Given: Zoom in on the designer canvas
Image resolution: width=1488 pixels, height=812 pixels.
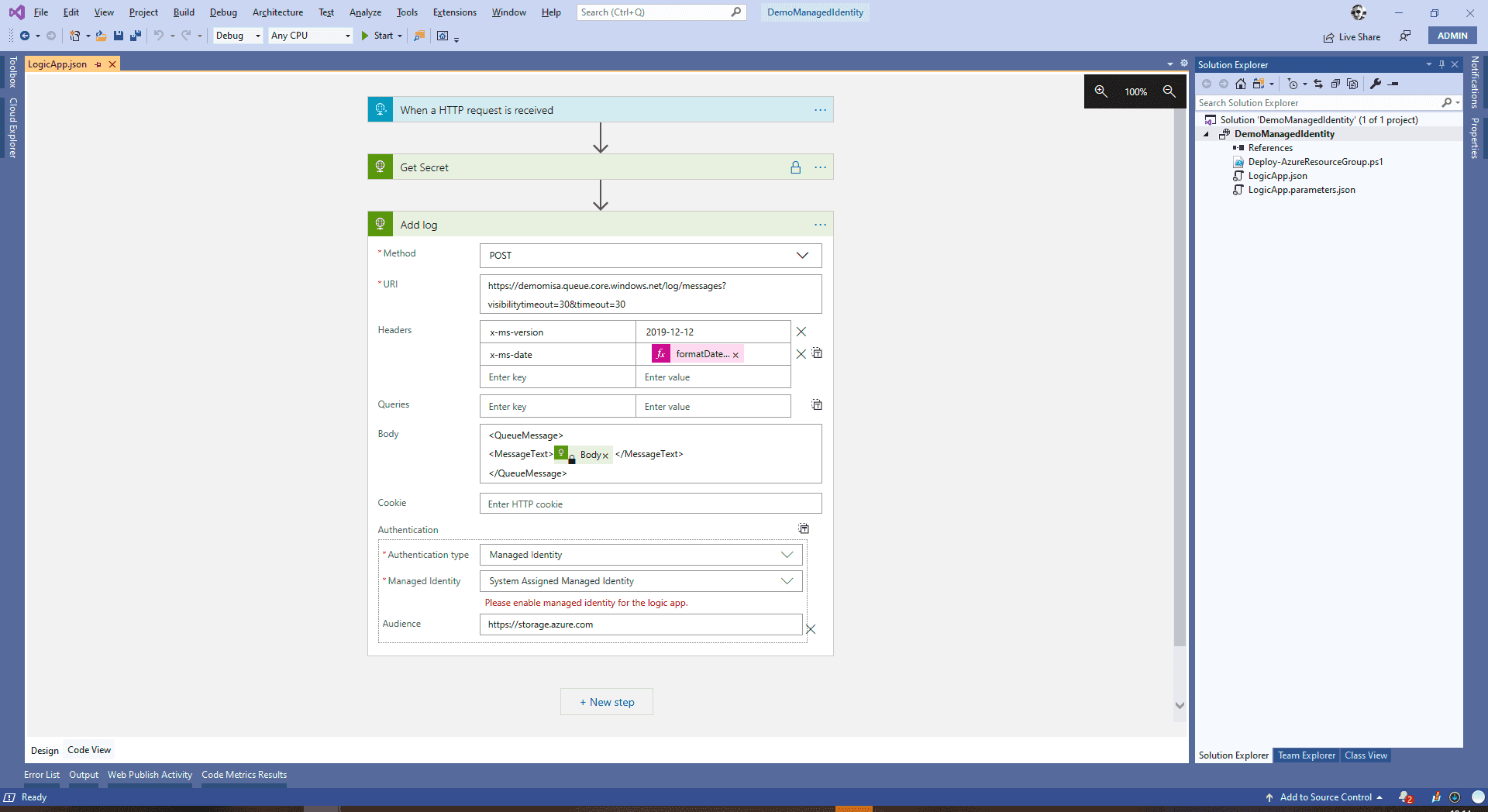Looking at the screenshot, I should (x=1100, y=91).
